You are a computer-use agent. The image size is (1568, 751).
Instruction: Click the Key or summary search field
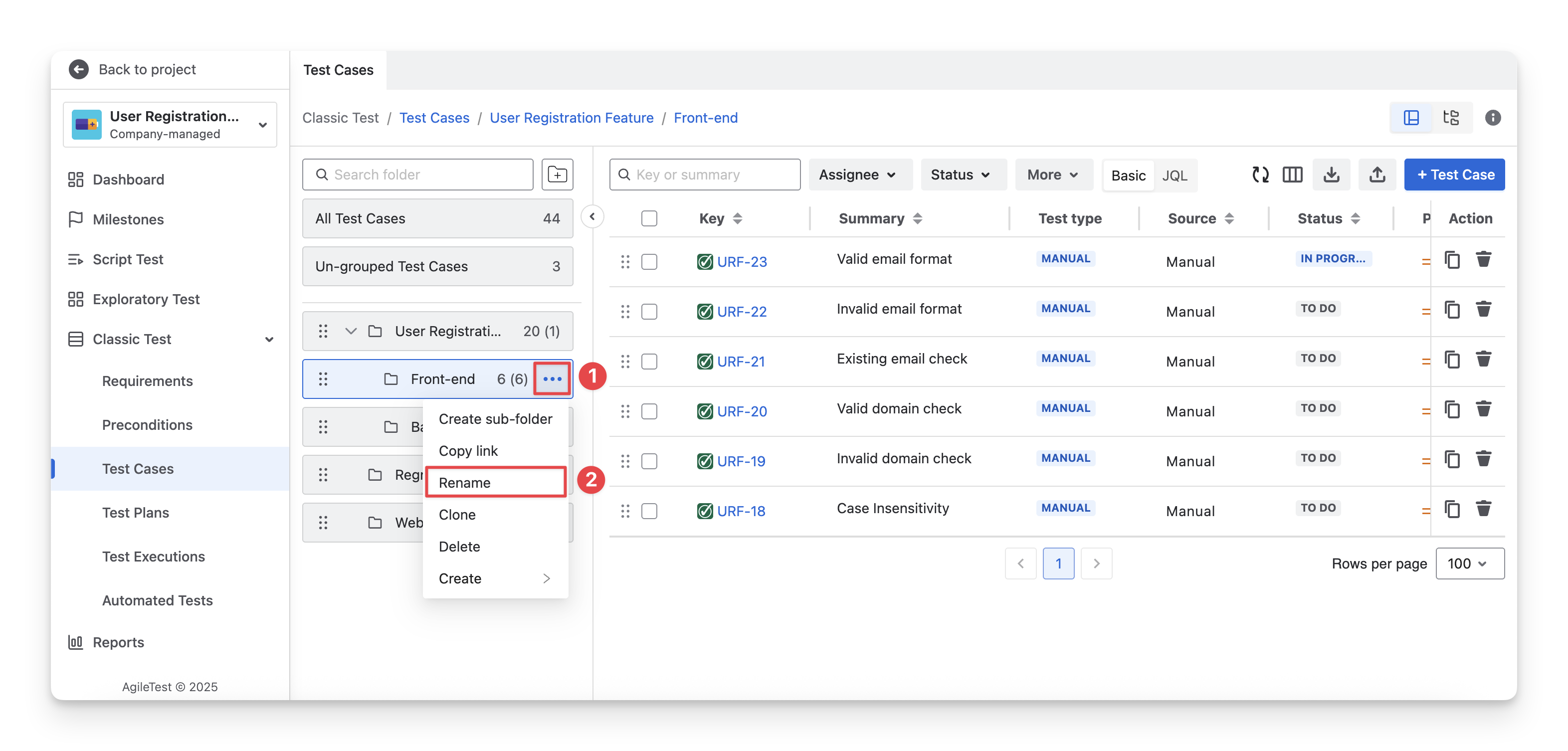705,175
